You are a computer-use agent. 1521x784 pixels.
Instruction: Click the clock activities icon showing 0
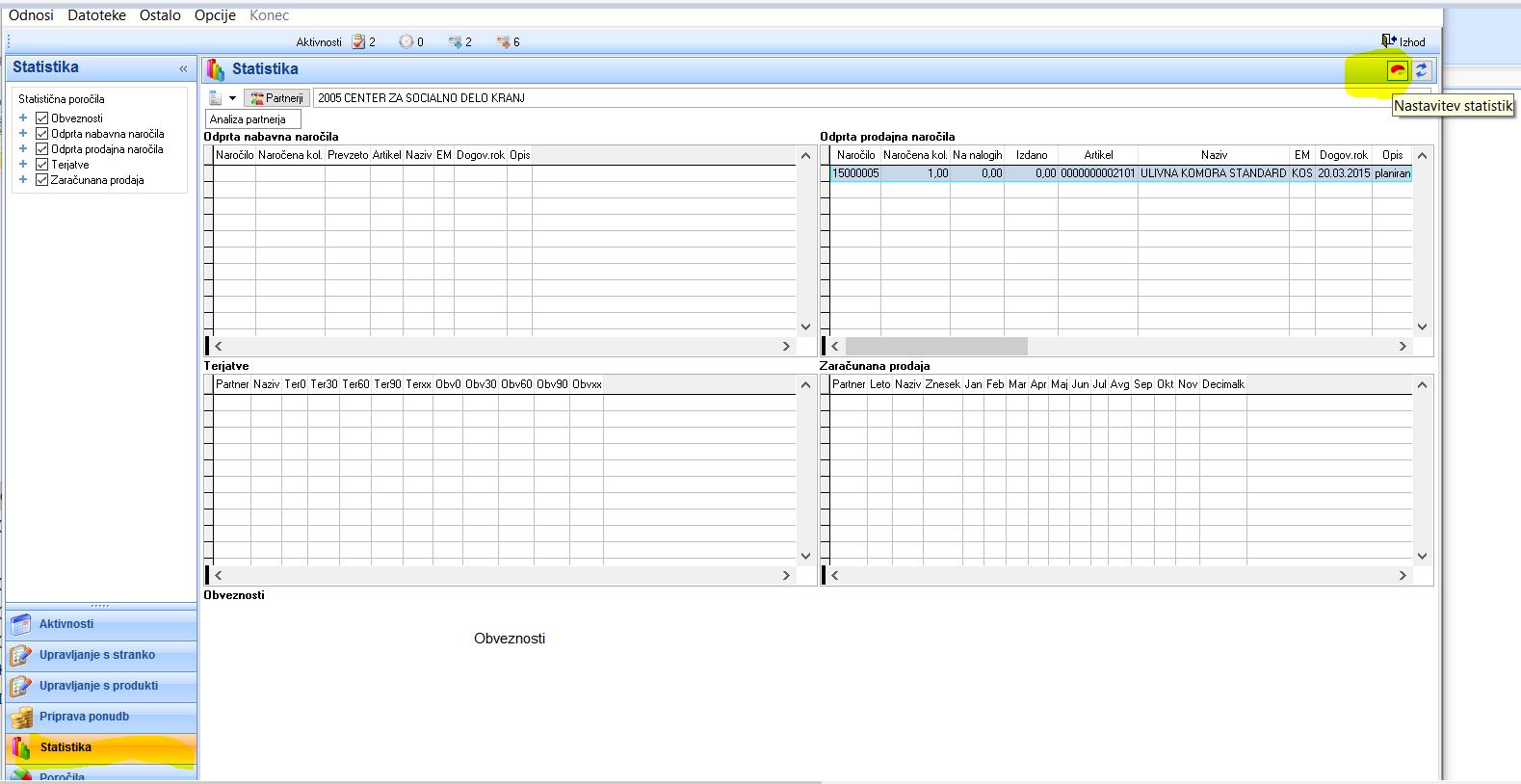click(x=406, y=41)
